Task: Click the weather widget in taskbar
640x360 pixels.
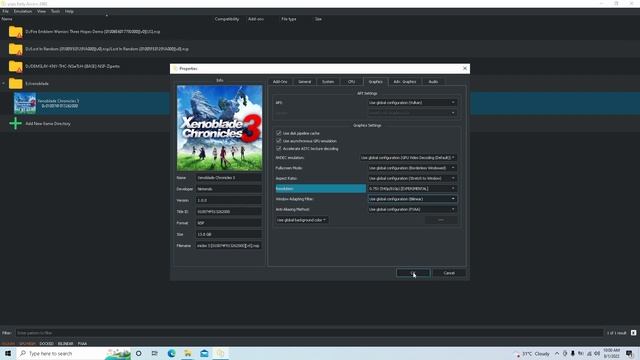Action: click(533, 354)
